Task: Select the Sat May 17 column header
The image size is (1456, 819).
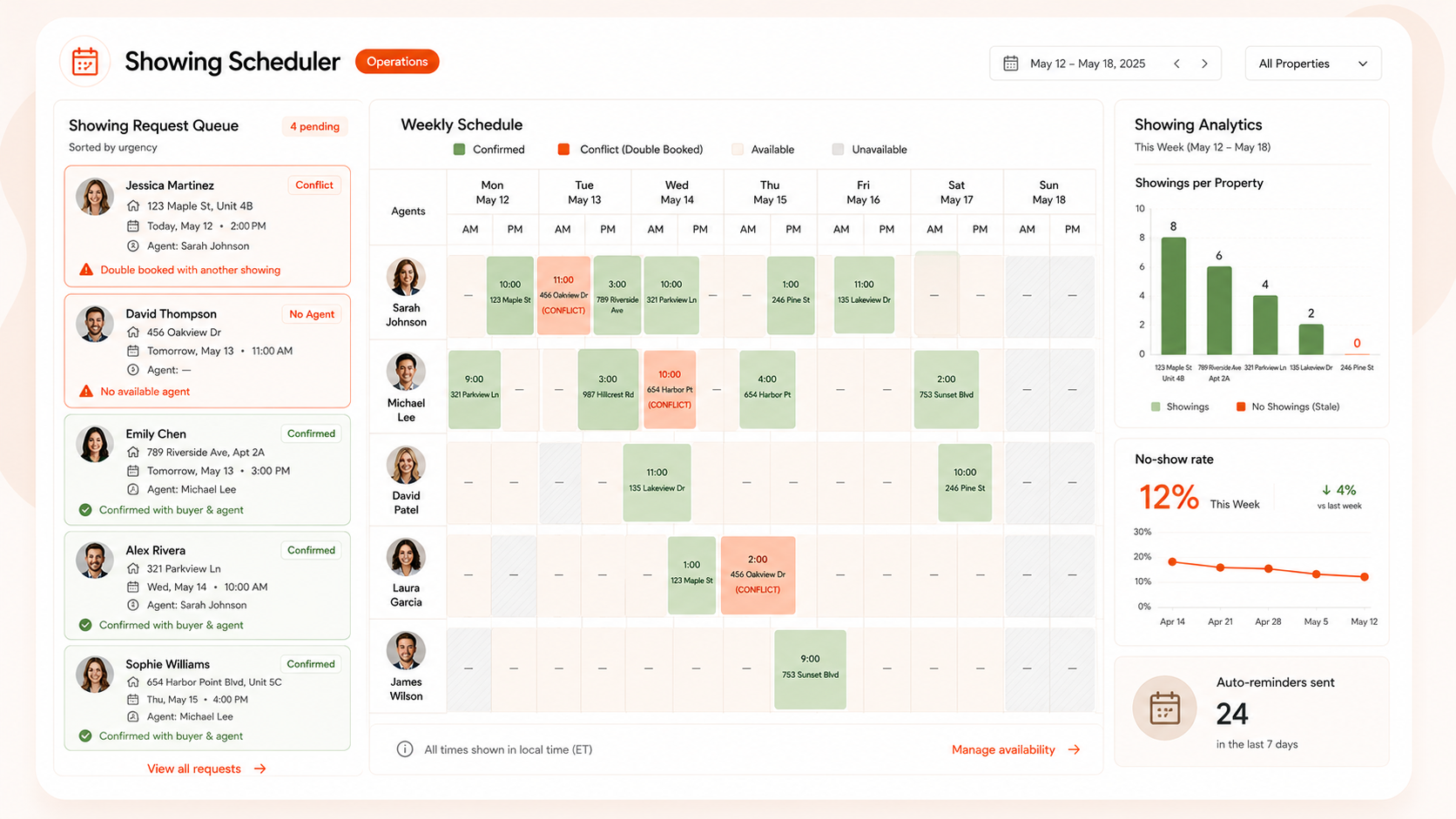Action: 956,192
